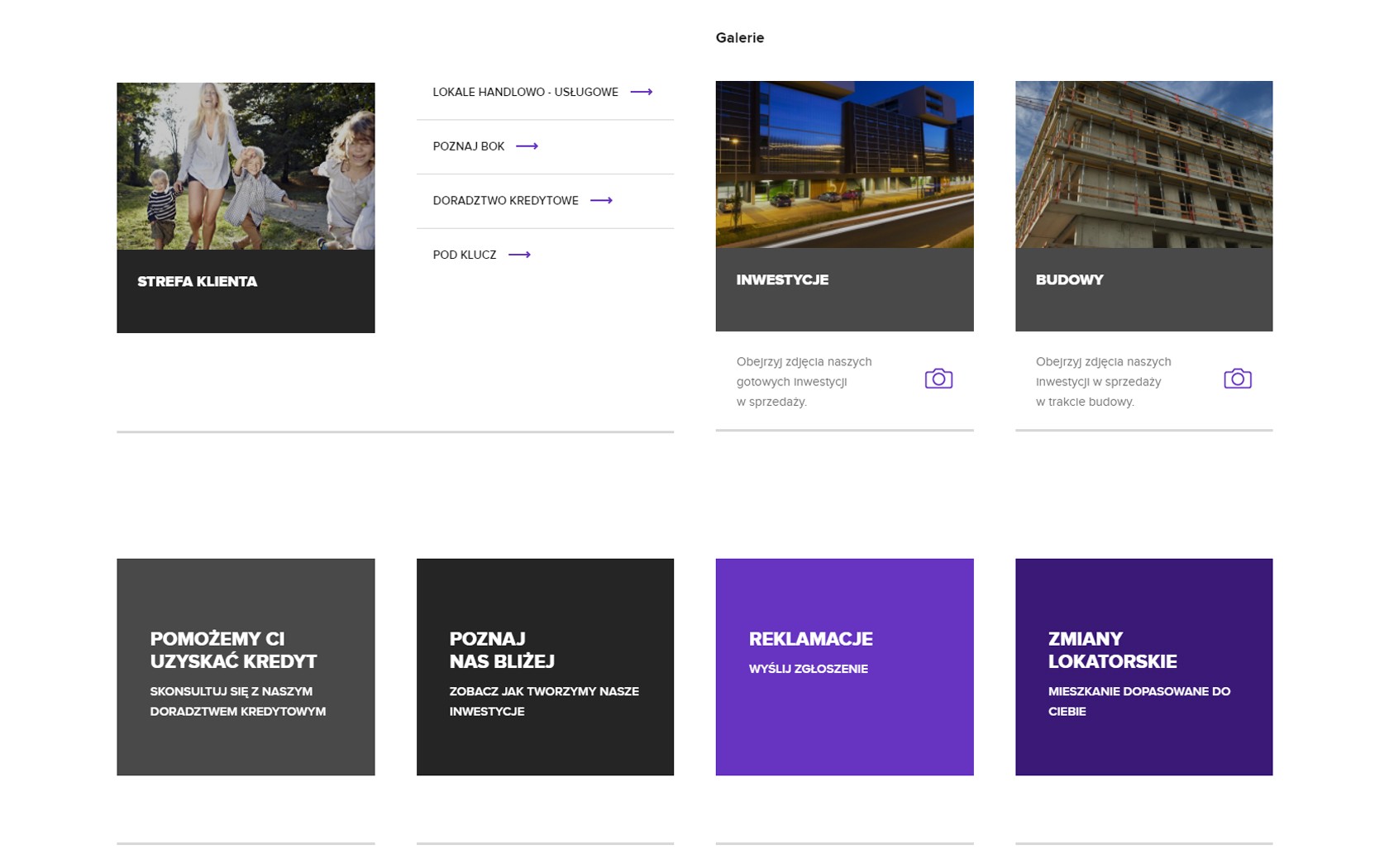Click the camera icon under Budowy
The height and width of the screenshot is (868, 1389).
(x=1237, y=379)
